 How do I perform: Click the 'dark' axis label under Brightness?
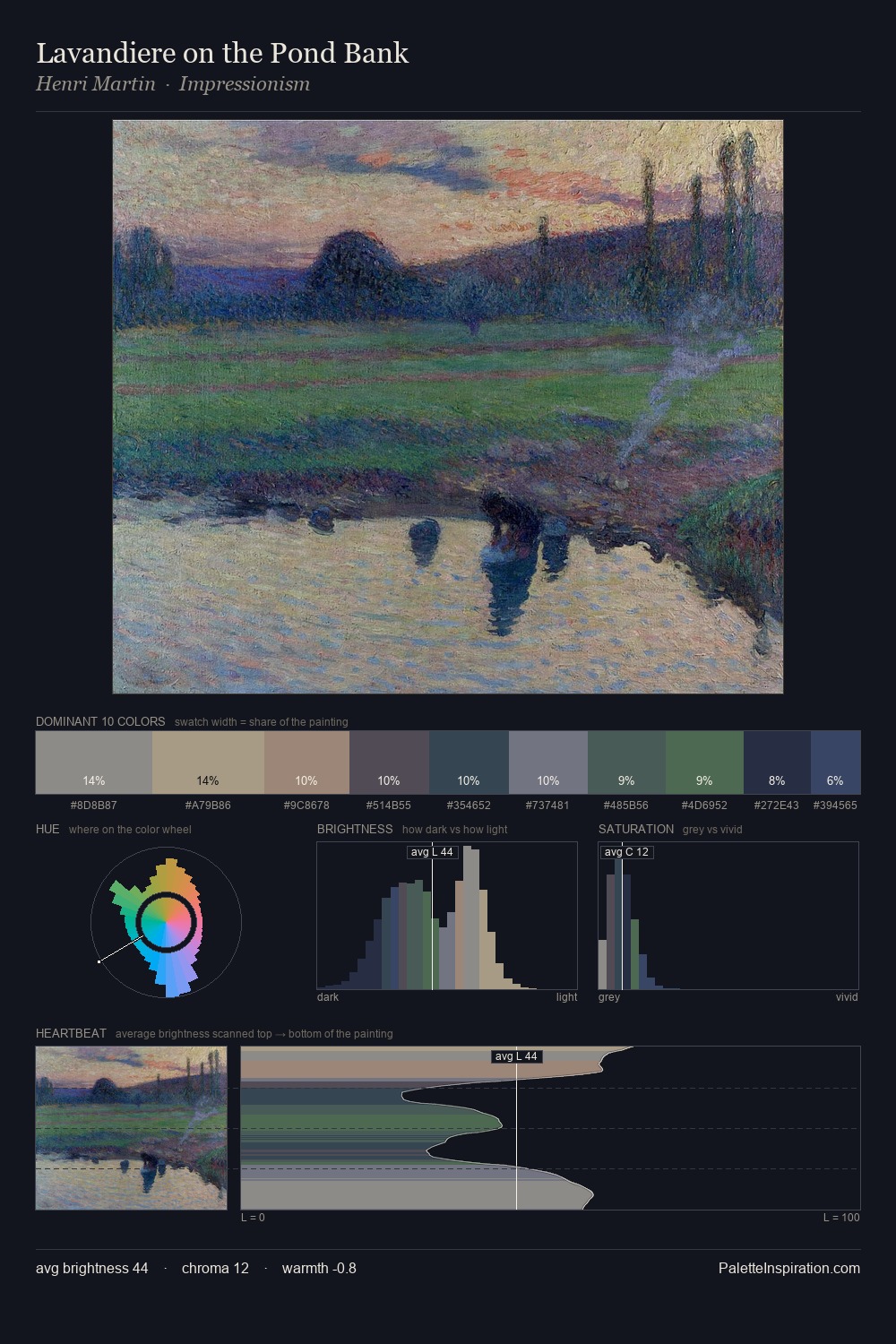click(328, 997)
